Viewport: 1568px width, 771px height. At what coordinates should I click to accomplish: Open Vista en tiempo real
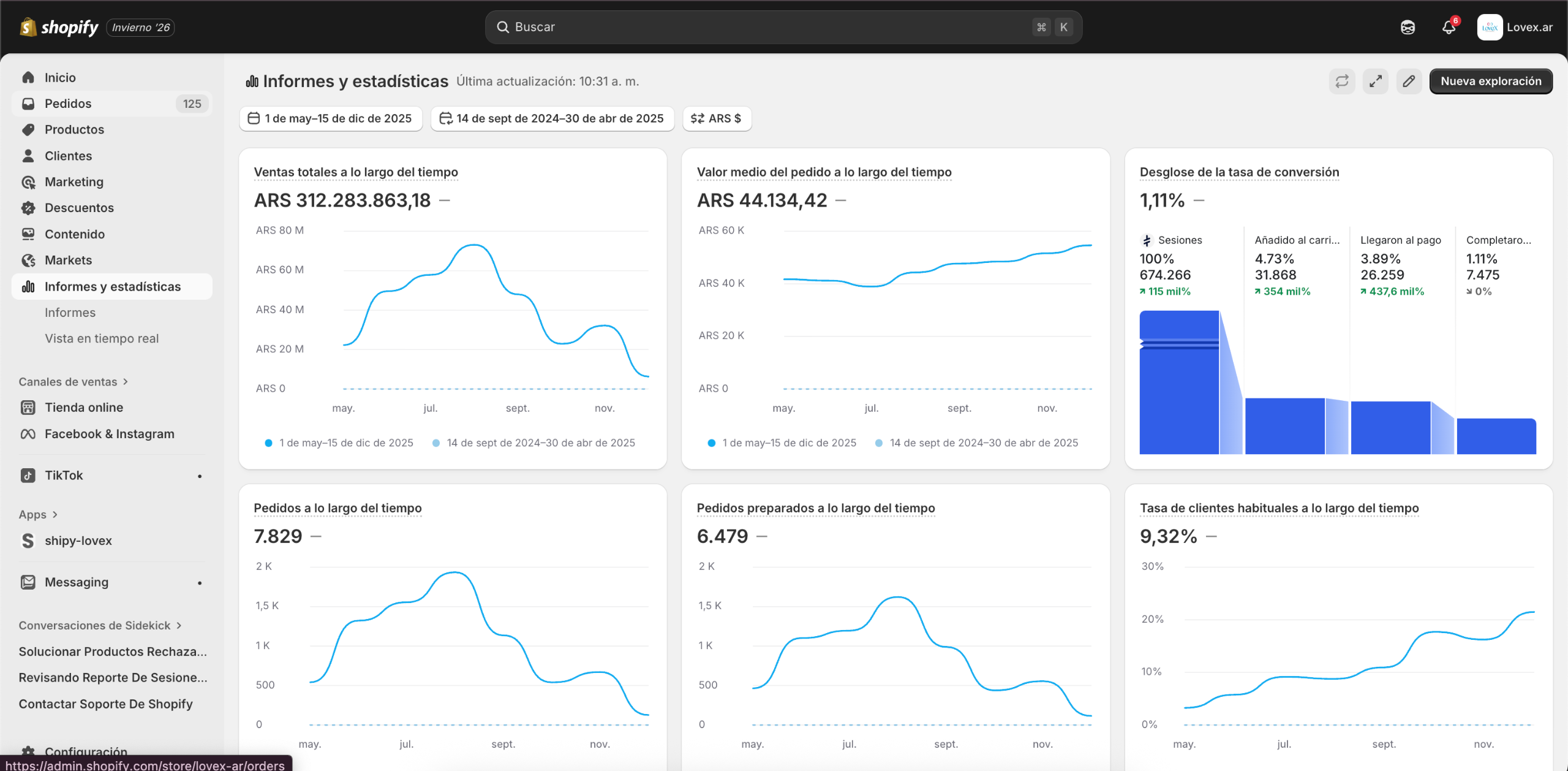tap(102, 338)
